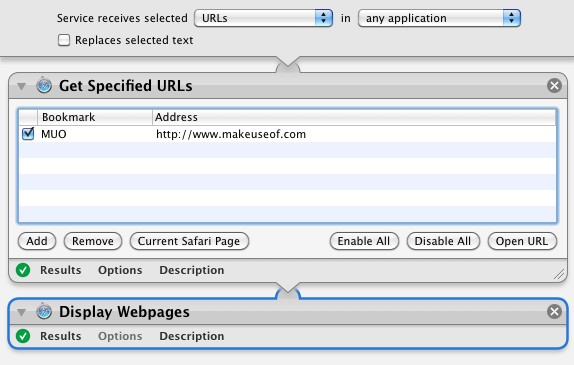Show Options of Display Webpages
The image size is (574, 365).
click(120, 336)
